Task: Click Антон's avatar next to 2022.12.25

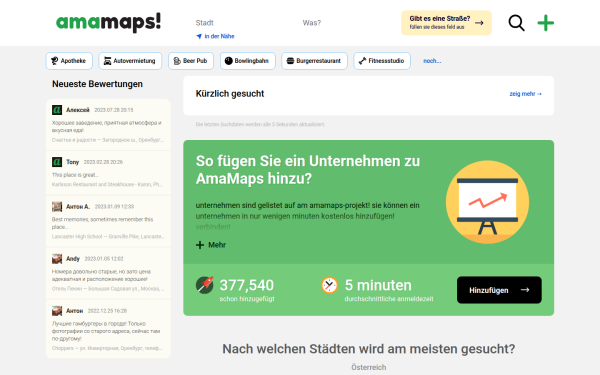Action: point(57,311)
